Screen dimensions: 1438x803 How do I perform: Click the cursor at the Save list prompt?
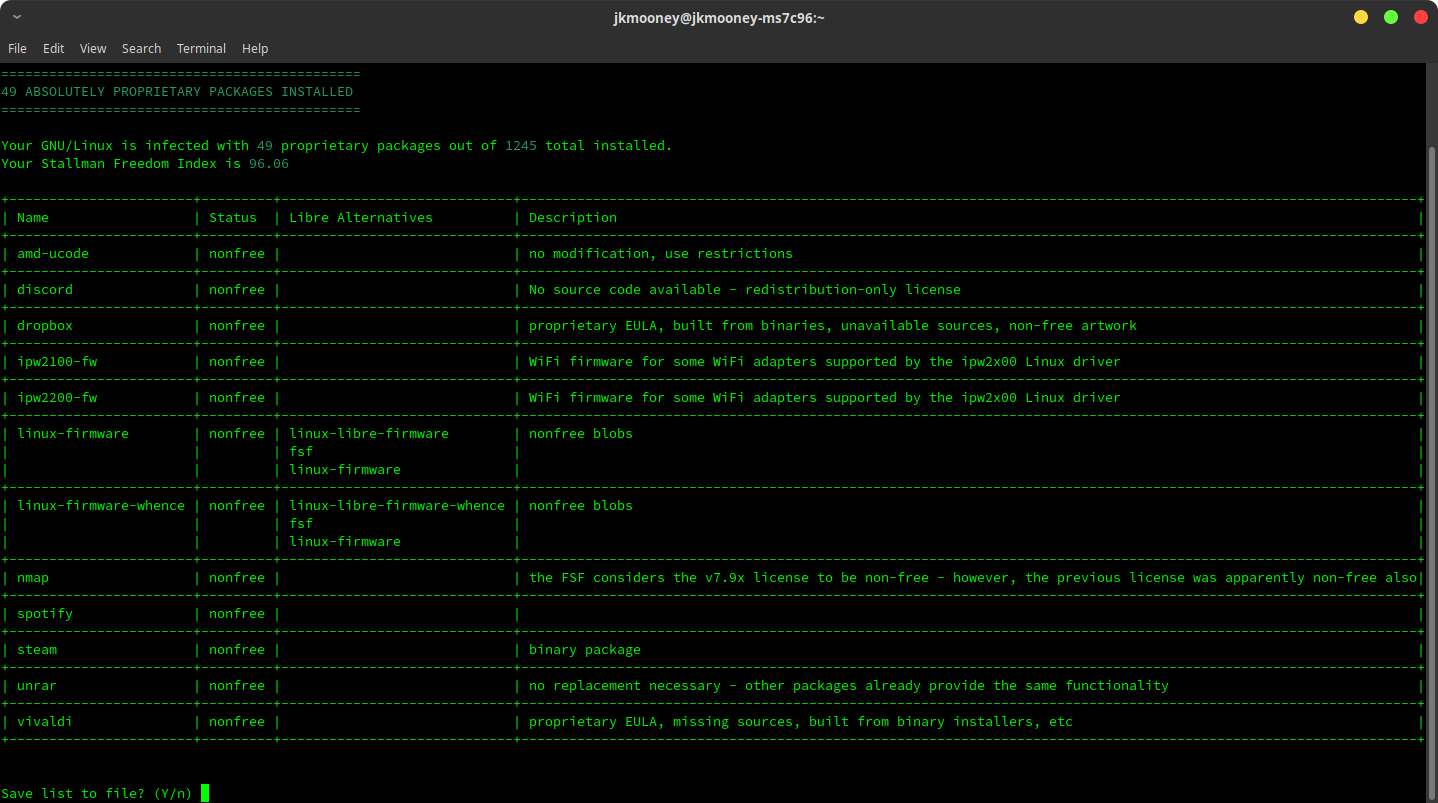pos(205,793)
